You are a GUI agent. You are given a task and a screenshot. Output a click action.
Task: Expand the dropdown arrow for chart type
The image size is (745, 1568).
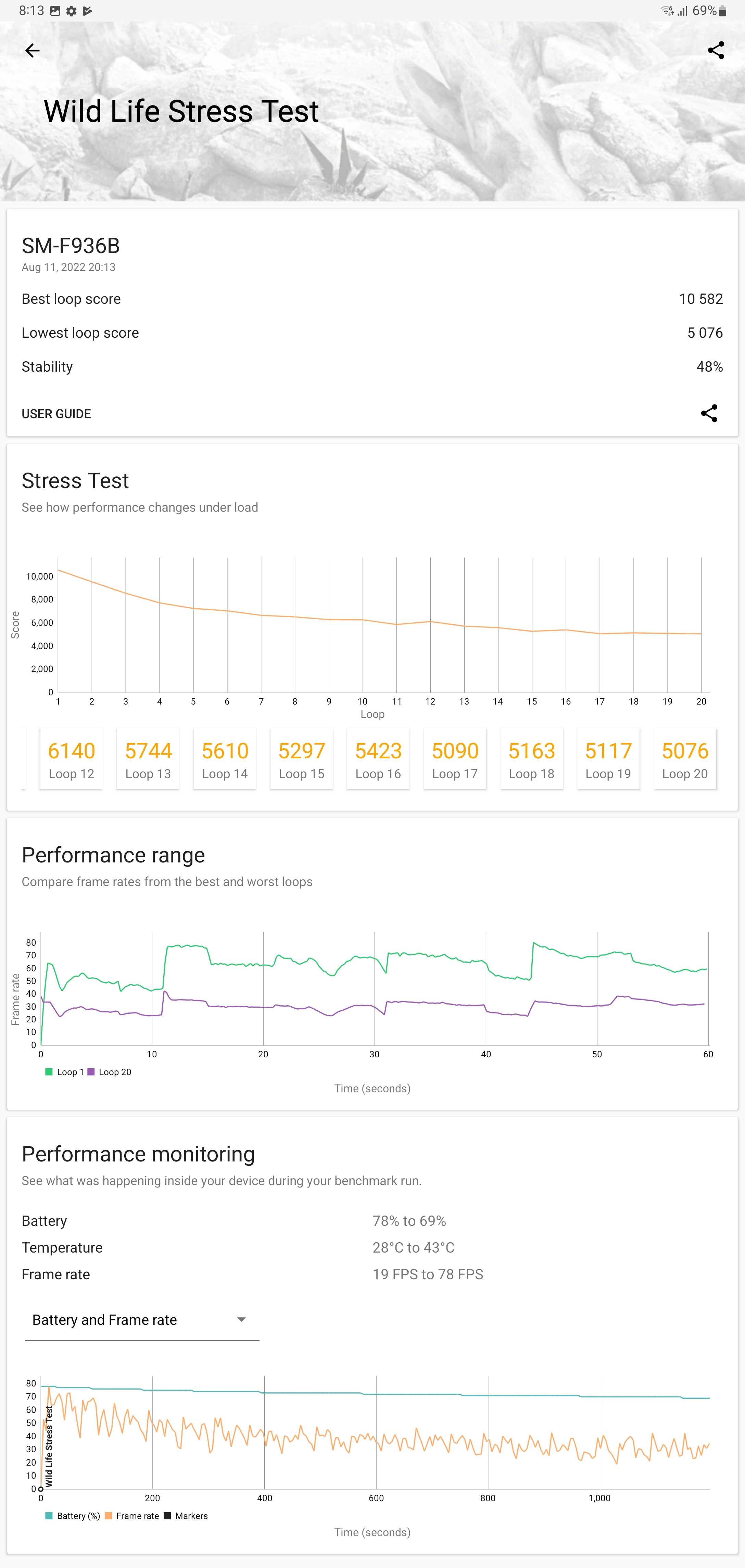click(242, 1320)
